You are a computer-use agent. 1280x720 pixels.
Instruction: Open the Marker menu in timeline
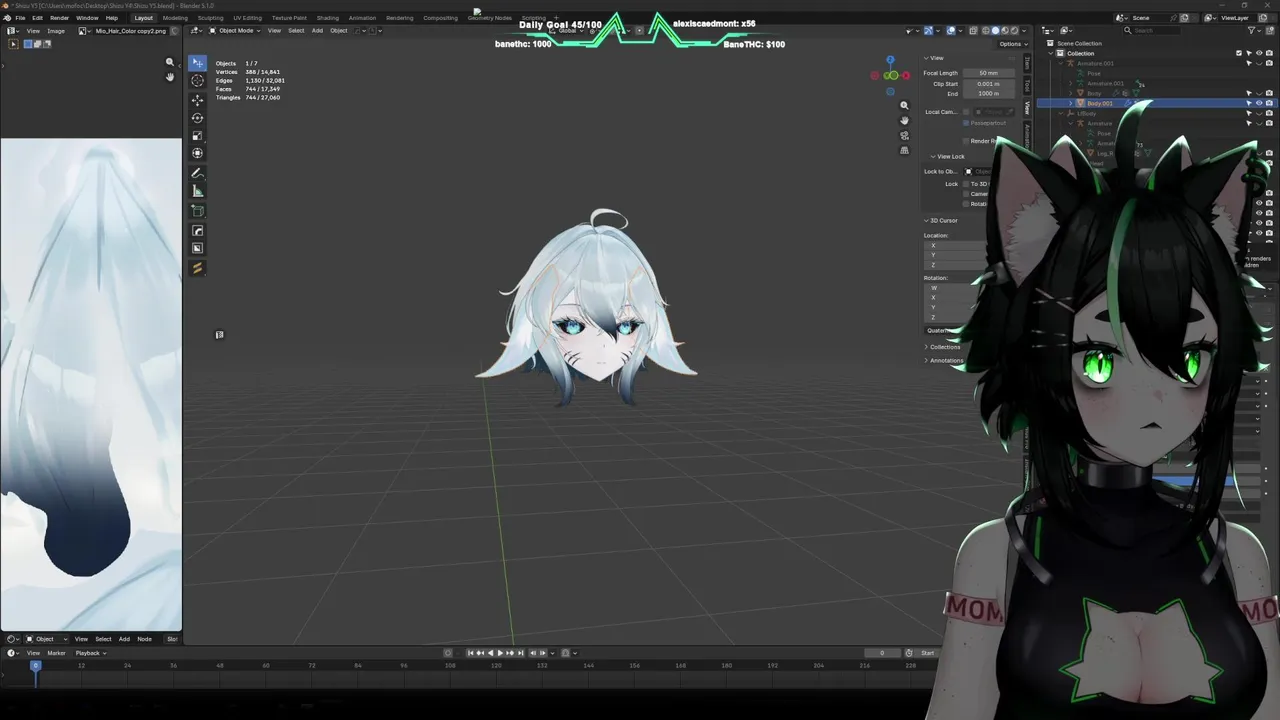pyautogui.click(x=56, y=653)
